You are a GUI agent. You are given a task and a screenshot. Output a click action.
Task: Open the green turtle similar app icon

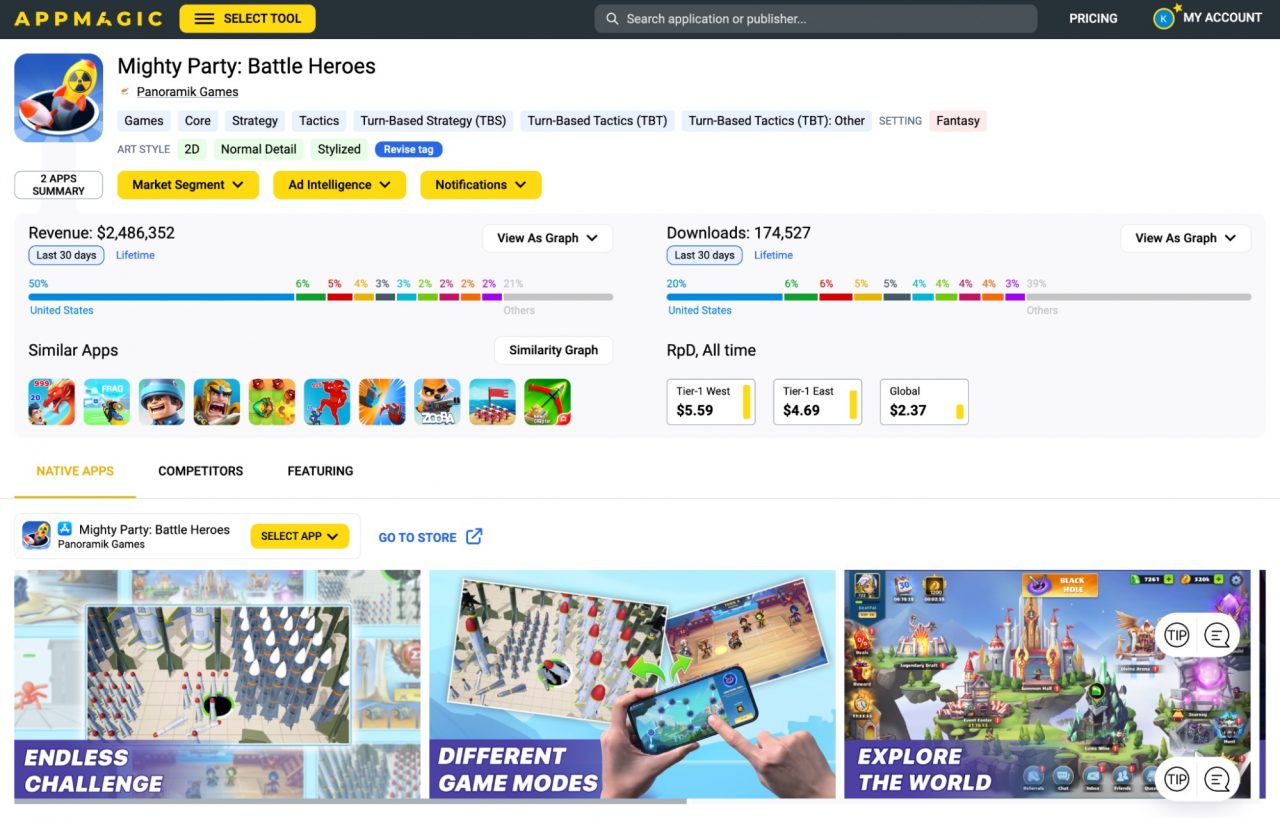click(x=272, y=402)
